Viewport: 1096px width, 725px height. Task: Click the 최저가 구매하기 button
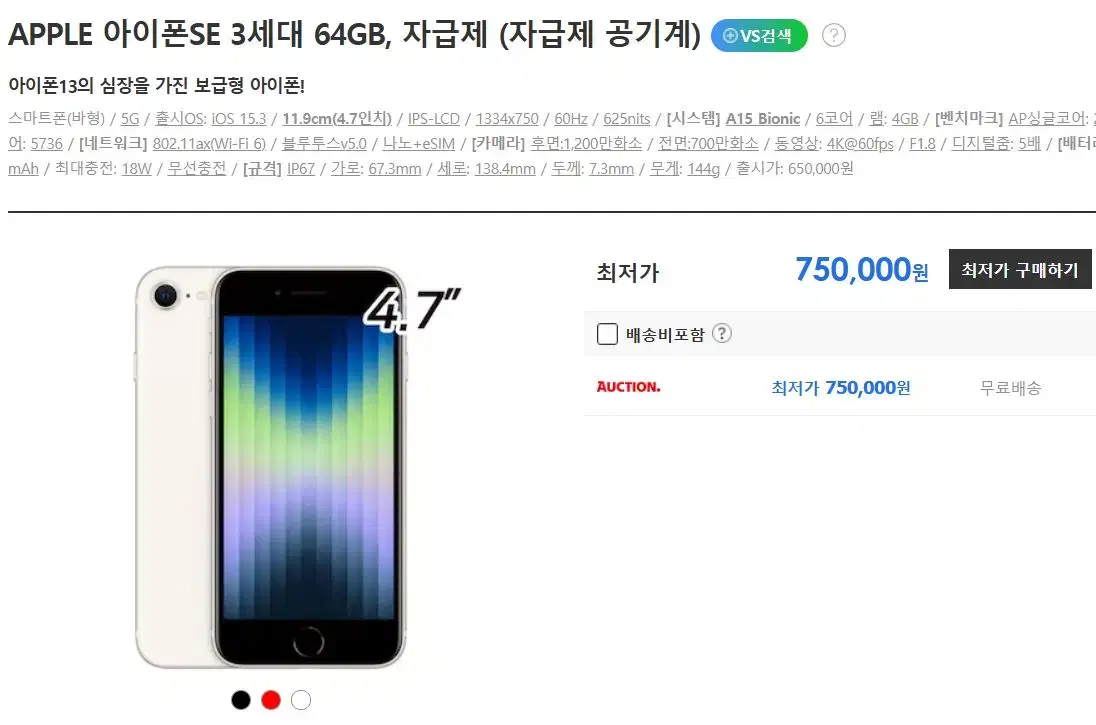click(x=1020, y=269)
